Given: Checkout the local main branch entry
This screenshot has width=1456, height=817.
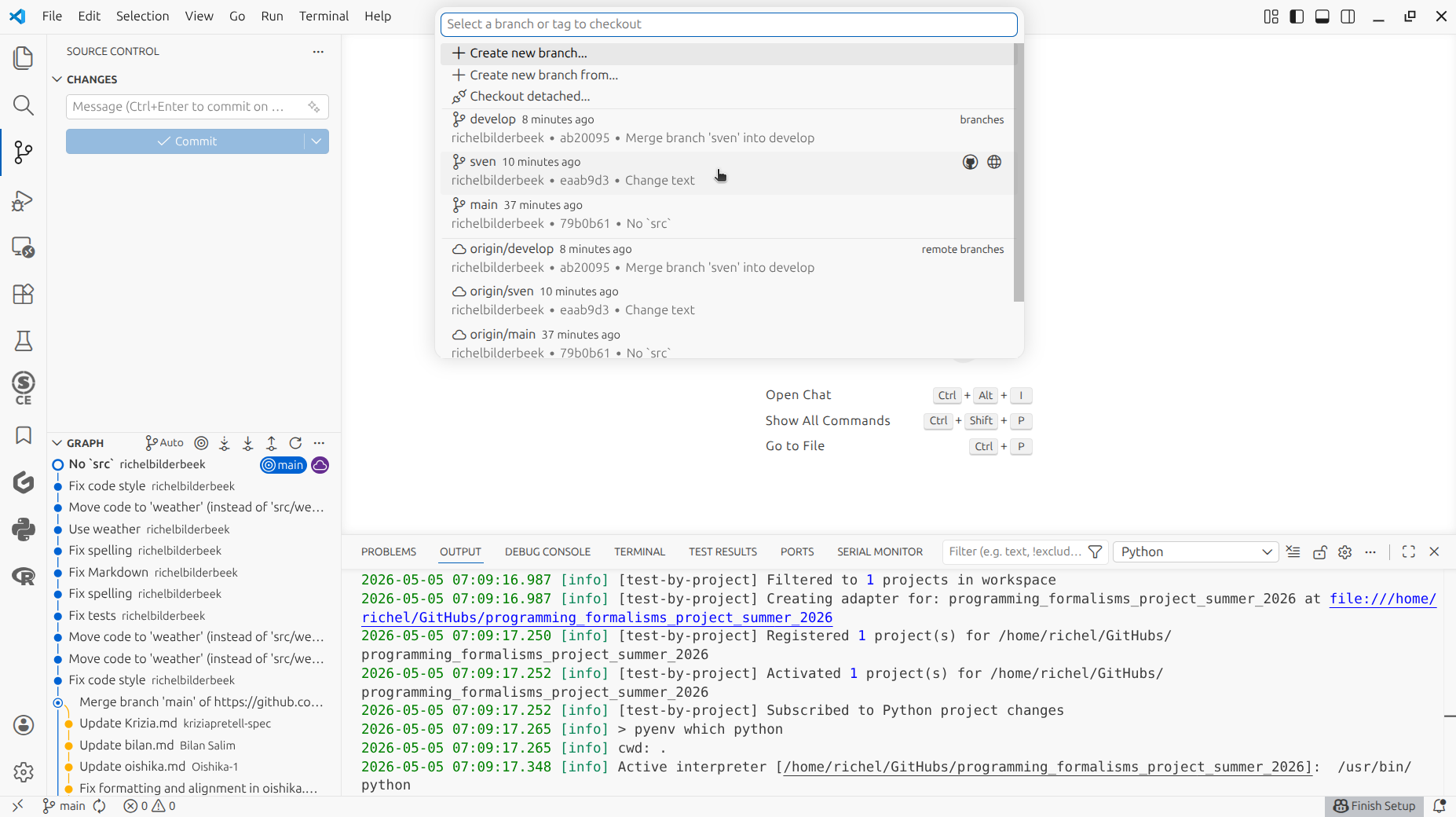Looking at the screenshot, I should [x=727, y=214].
